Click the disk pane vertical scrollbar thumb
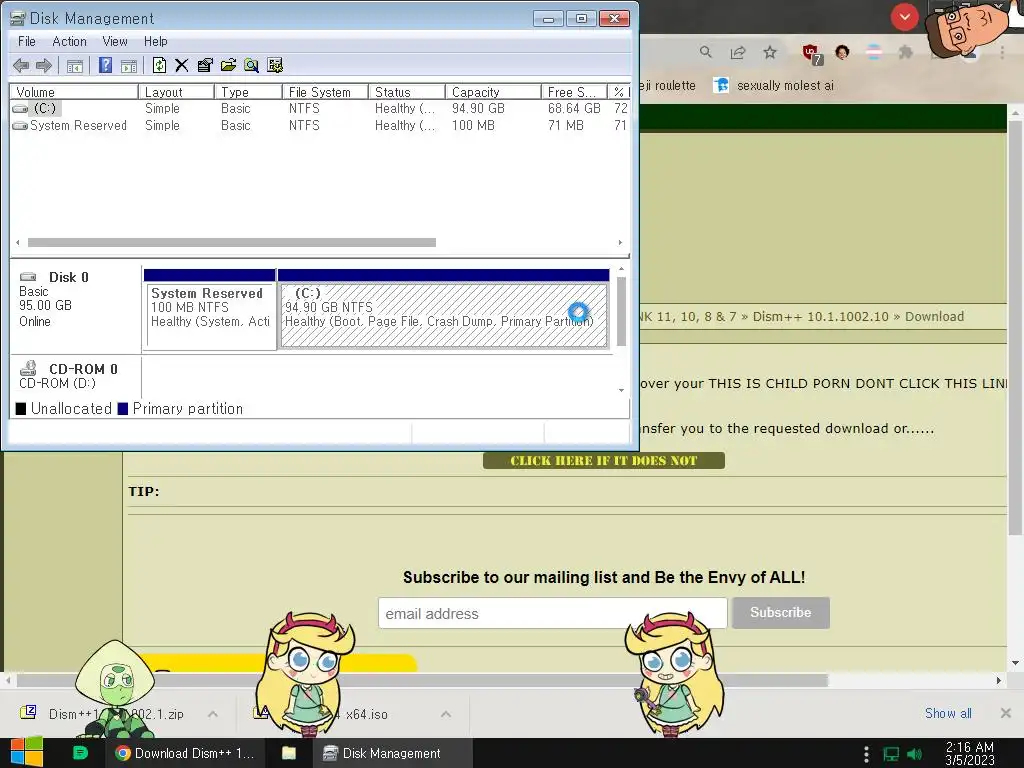The image size is (1024, 768). tap(621, 312)
